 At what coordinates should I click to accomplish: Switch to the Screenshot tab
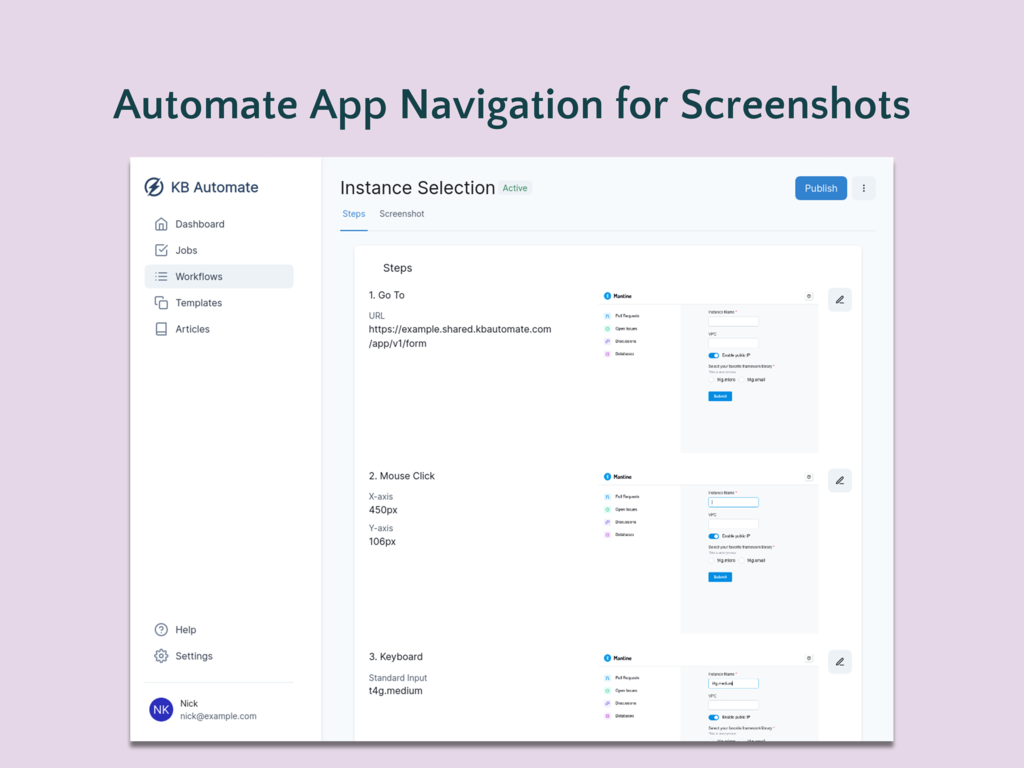pyautogui.click(x=402, y=214)
